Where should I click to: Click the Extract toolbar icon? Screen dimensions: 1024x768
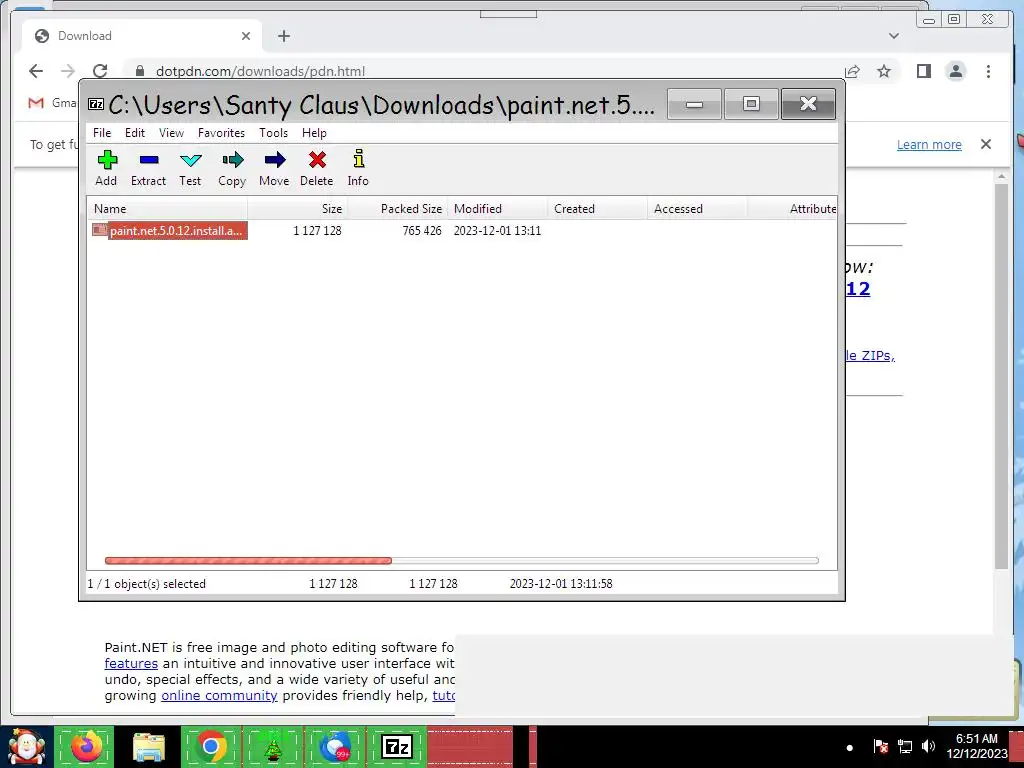(148, 168)
